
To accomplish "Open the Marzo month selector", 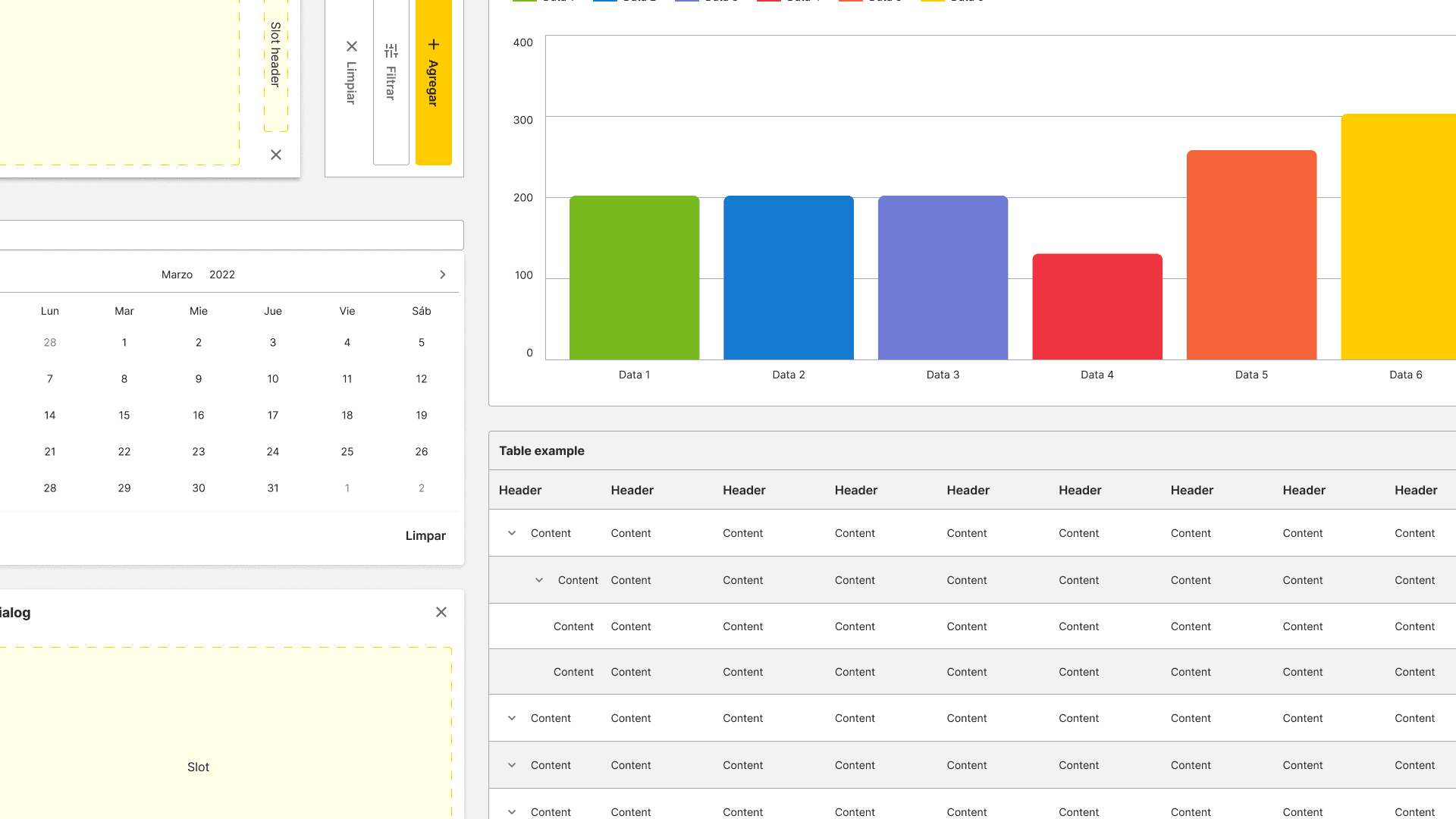I will click(177, 275).
